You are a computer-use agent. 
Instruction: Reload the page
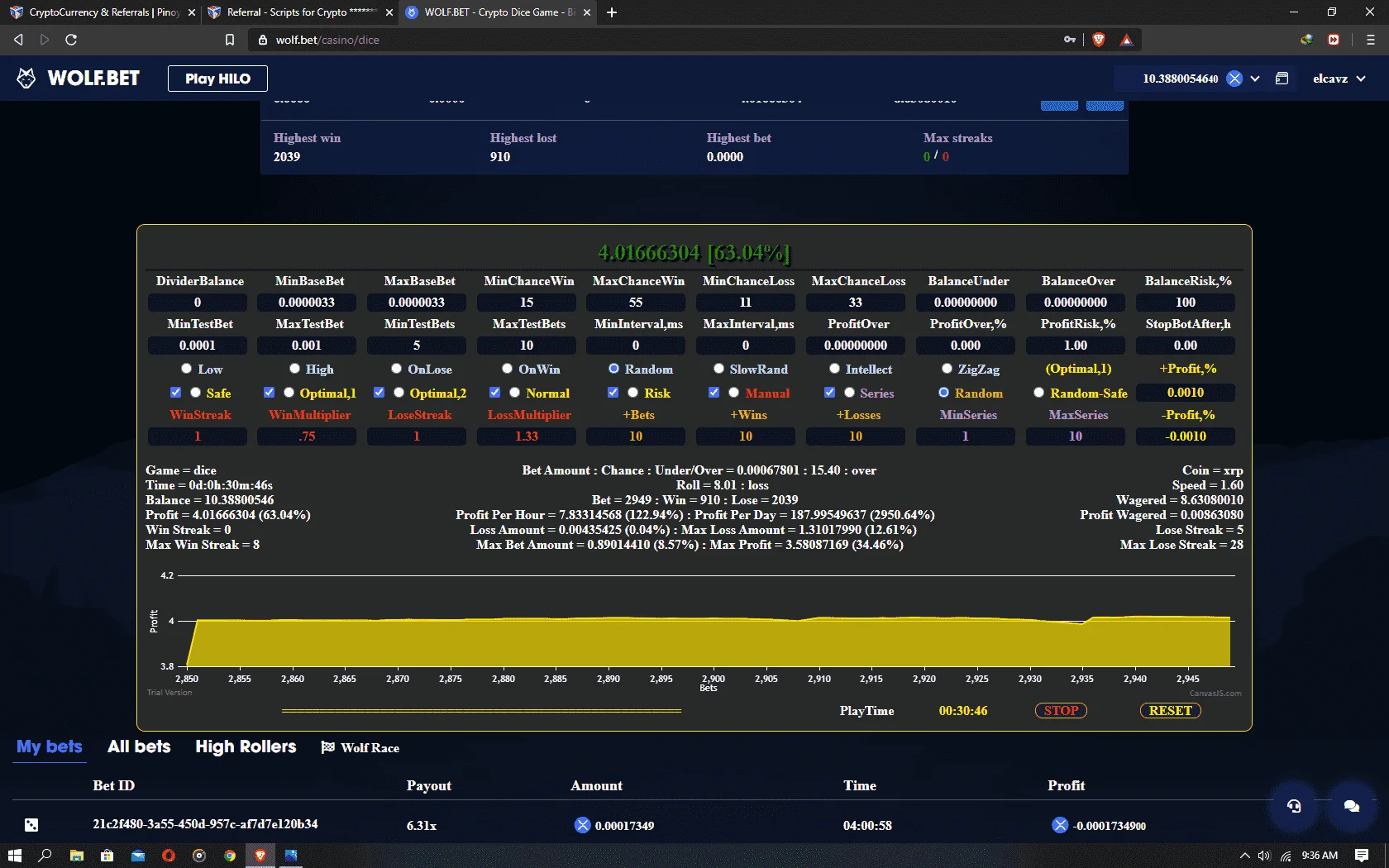coord(71,40)
